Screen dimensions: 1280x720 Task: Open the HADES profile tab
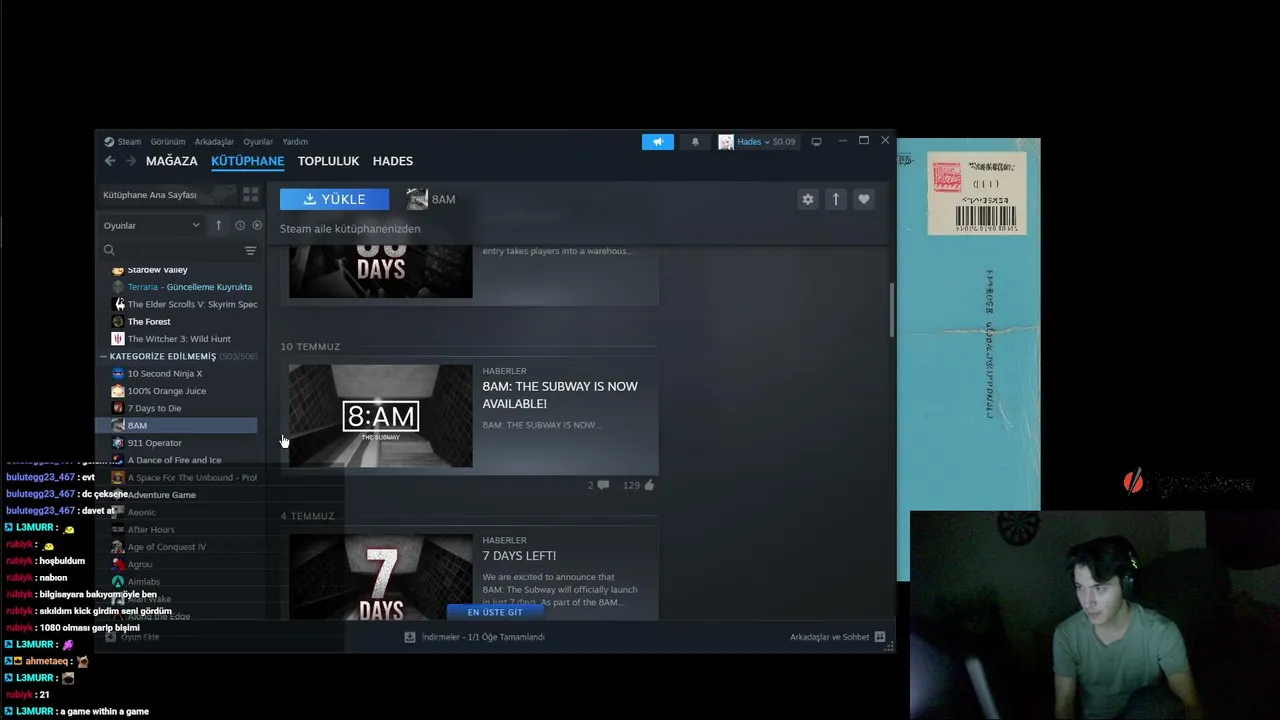[393, 161]
